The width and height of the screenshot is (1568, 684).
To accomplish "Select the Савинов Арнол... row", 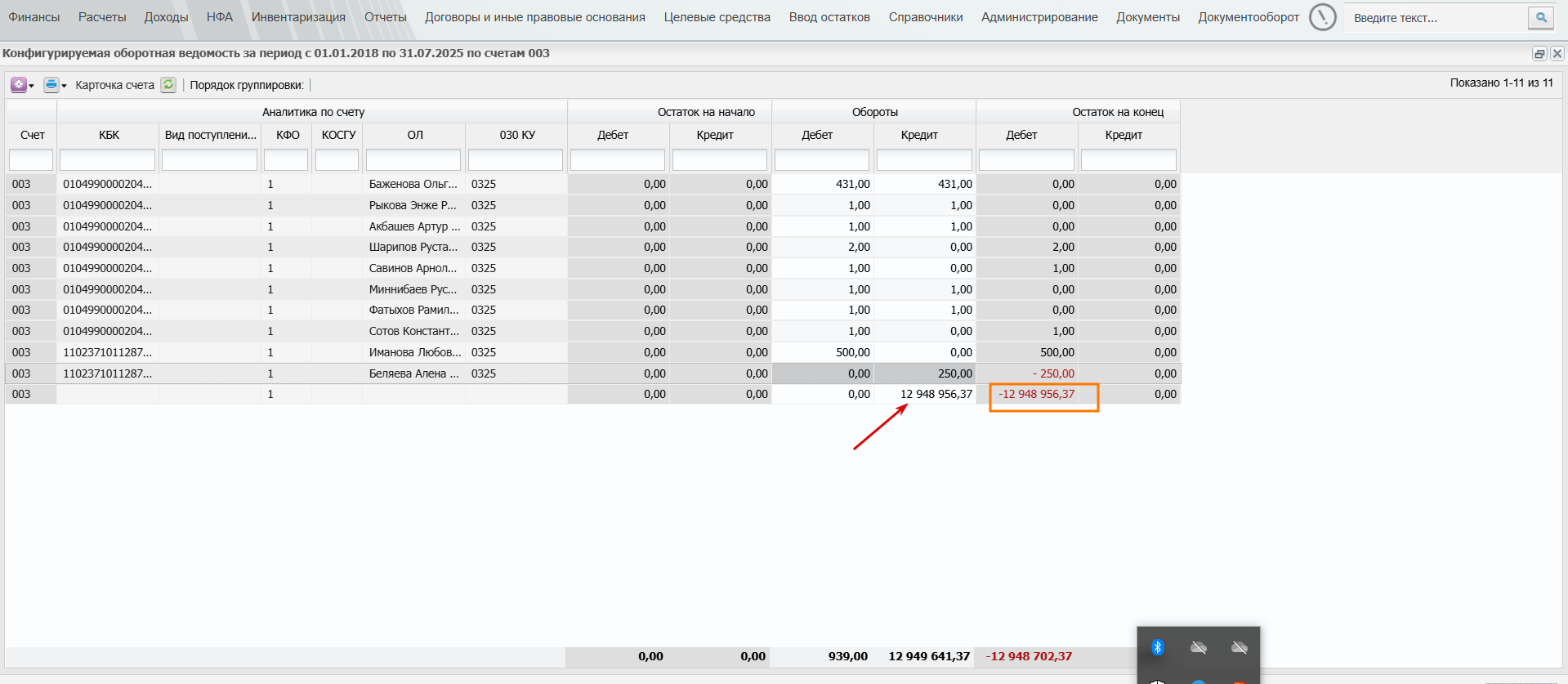I will coord(593,268).
